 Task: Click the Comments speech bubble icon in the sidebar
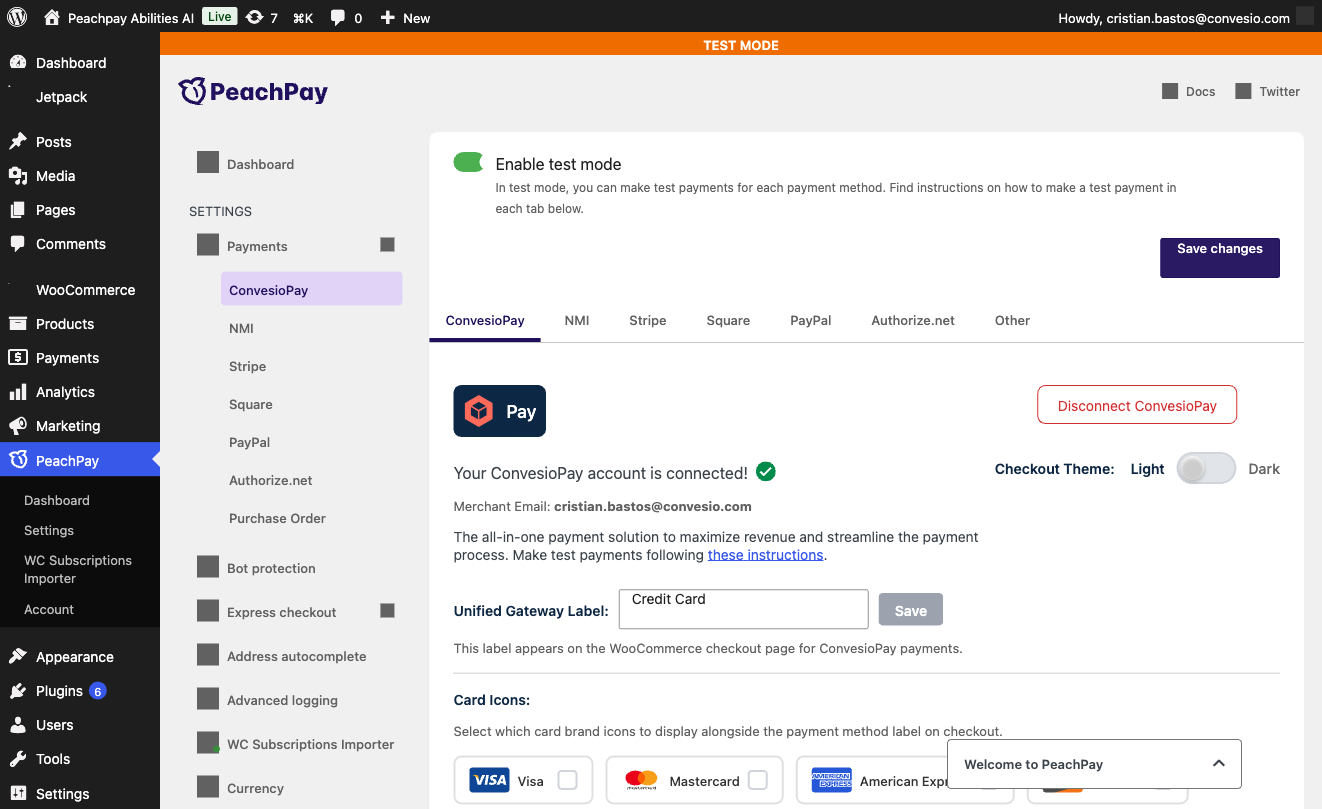pos(18,243)
